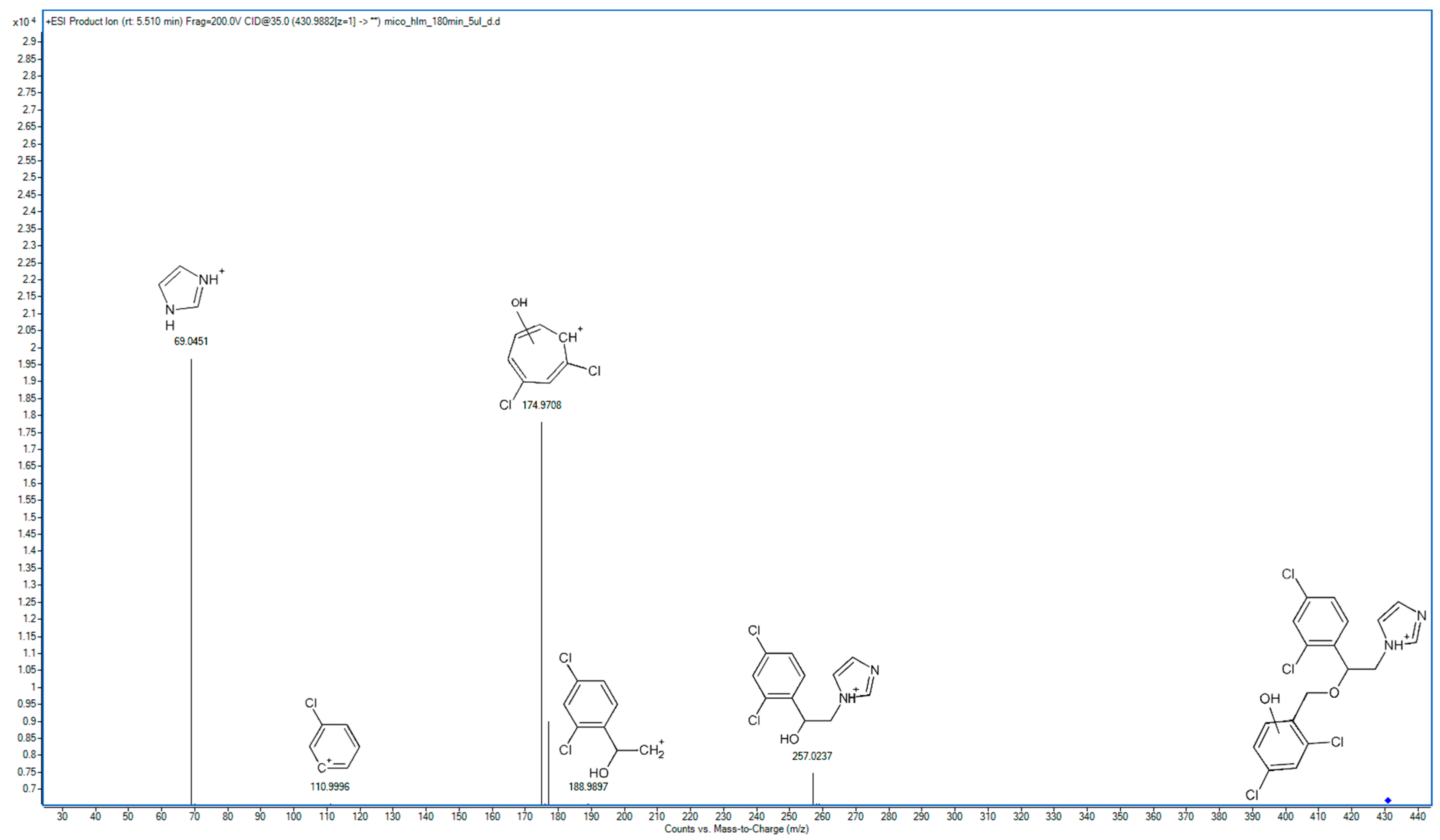1440x840 pixels.
Task: Click the y-axis tick value 1
Action: click(x=34, y=687)
